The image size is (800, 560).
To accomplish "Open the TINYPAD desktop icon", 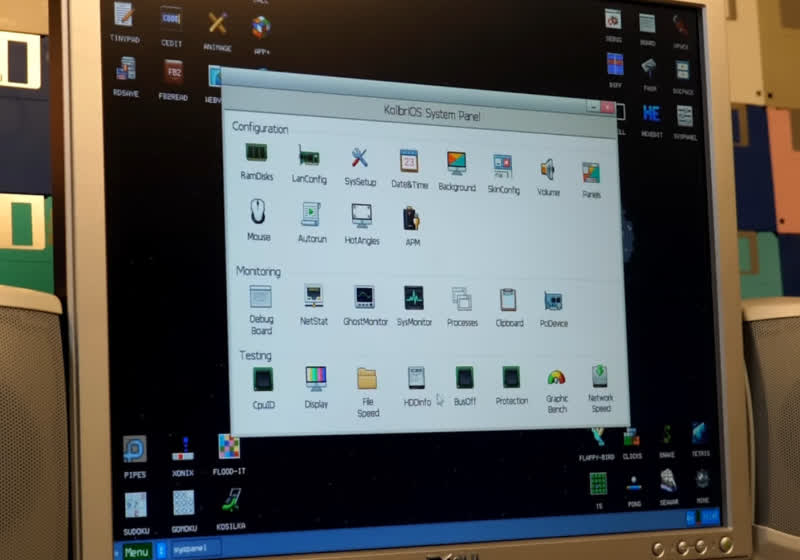I will click(x=124, y=23).
